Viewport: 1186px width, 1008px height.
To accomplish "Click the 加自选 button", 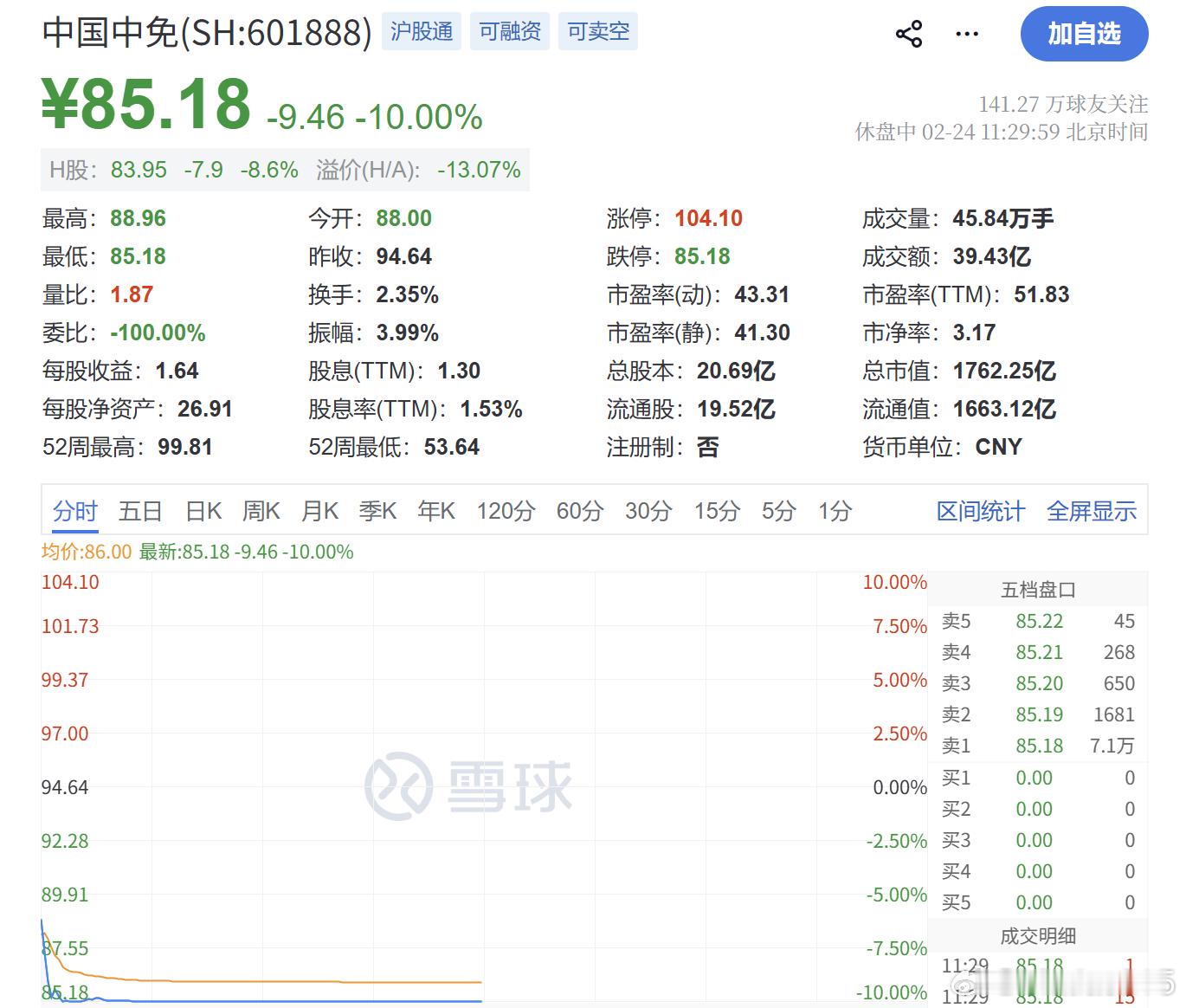I will pyautogui.click(x=1084, y=35).
